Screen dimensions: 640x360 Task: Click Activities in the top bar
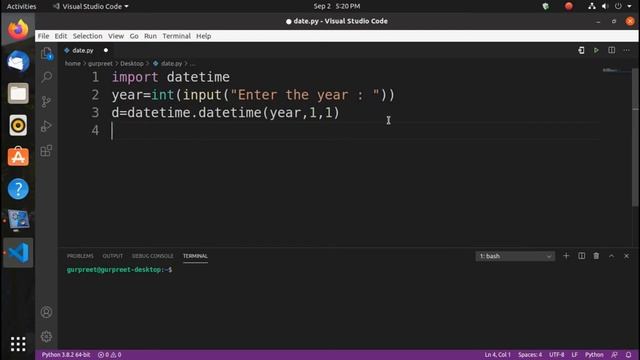click(21, 6)
